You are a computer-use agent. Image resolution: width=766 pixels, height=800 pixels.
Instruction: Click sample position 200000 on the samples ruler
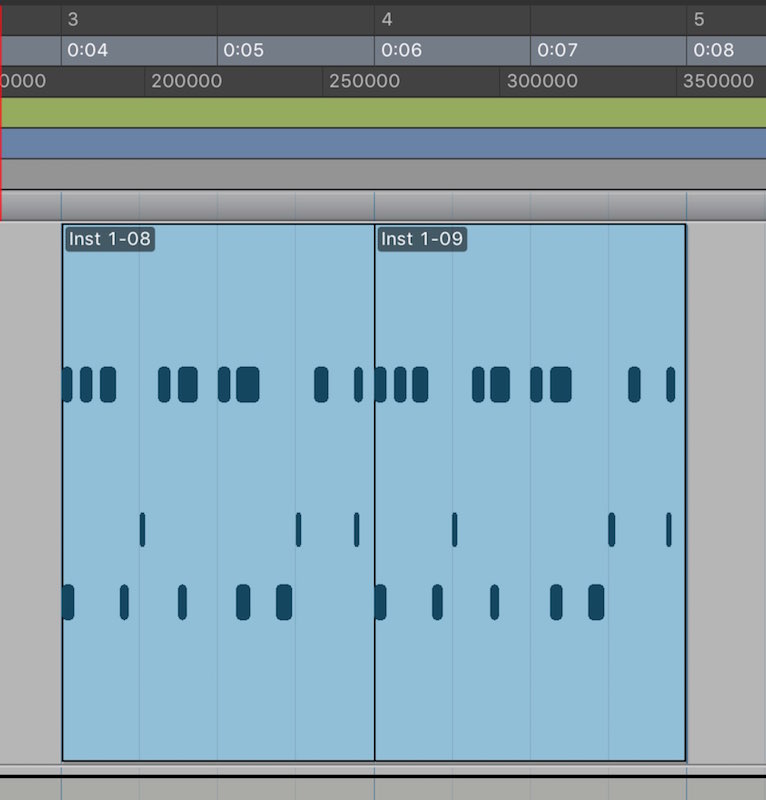pos(186,81)
